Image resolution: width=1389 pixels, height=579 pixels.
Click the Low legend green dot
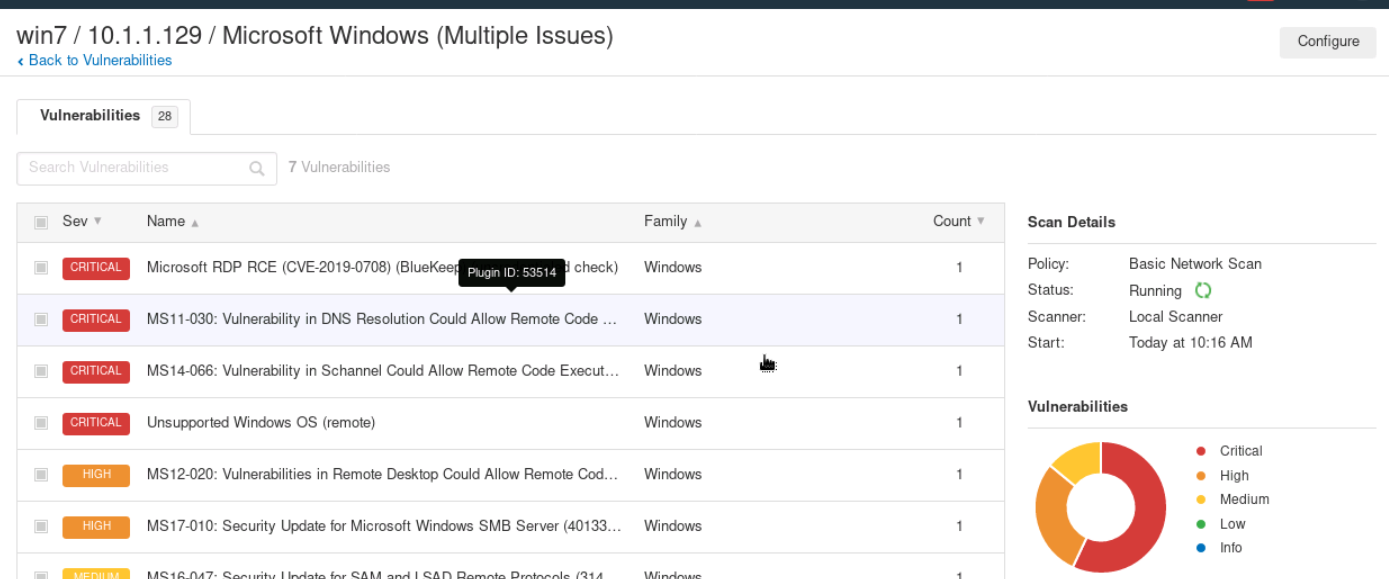coord(1201,524)
